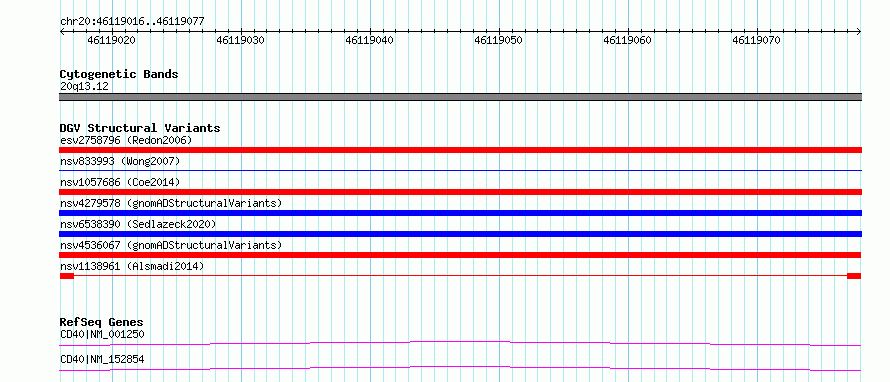Open the DGV Structural Variants track title

point(140,128)
